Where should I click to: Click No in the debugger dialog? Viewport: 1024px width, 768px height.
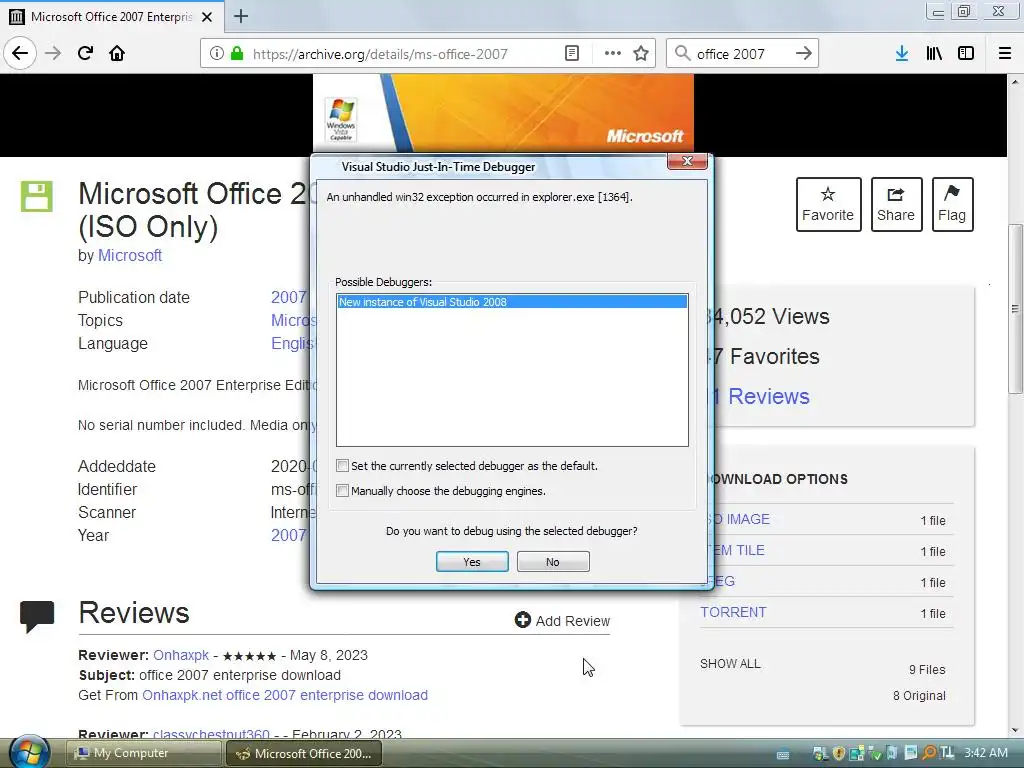[552, 562]
